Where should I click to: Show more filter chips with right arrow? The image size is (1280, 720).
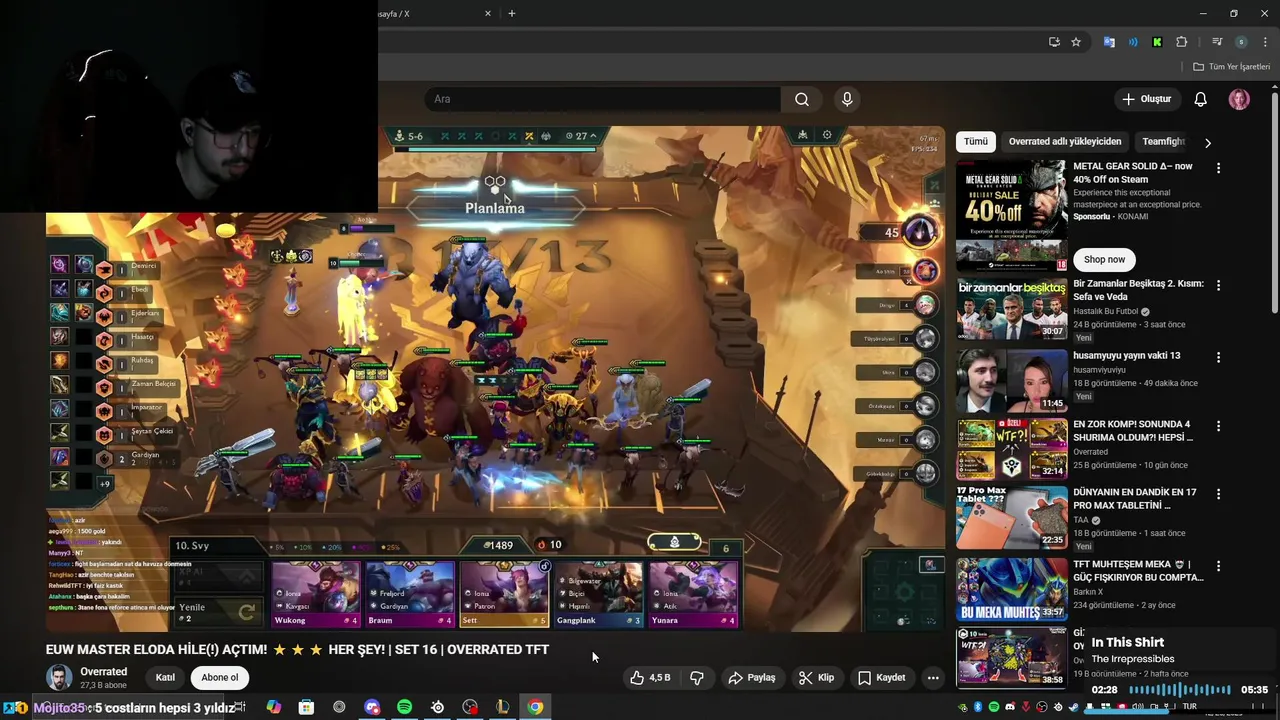[1207, 142]
